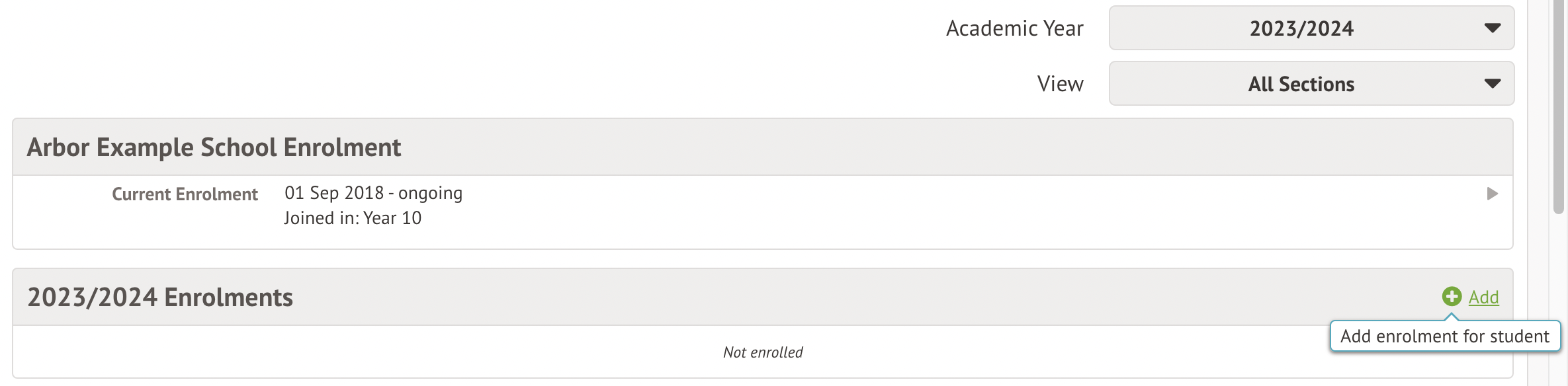
Task: Click the 2023/2024 Enrolments section header
Action: tap(160, 297)
